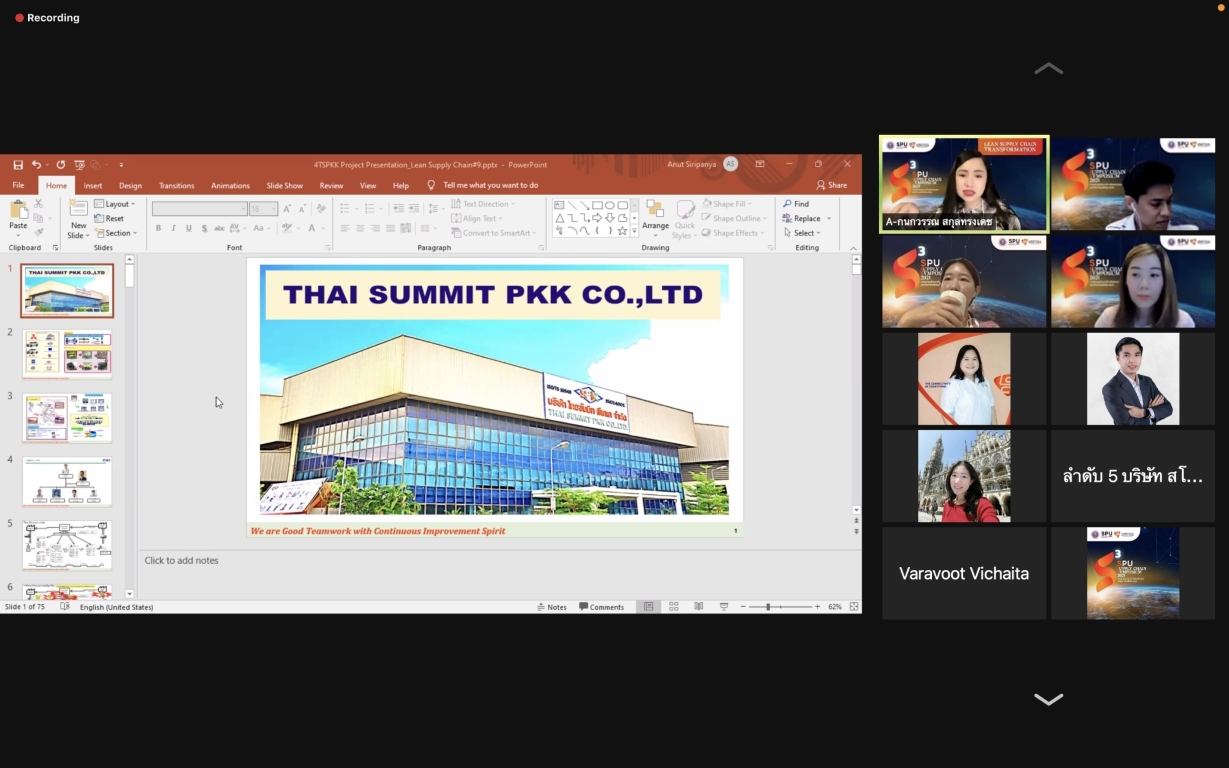
Task: Open the Shape Effects dropdown
Action: pyautogui.click(x=733, y=233)
